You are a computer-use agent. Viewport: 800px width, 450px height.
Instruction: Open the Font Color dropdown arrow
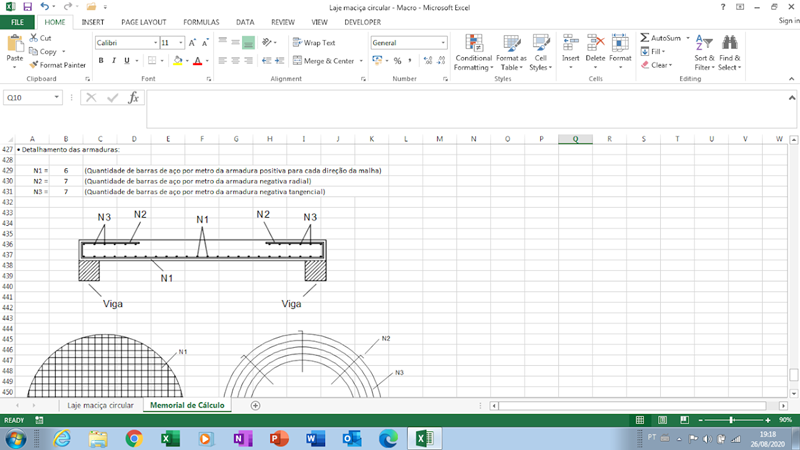pos(207,61)
